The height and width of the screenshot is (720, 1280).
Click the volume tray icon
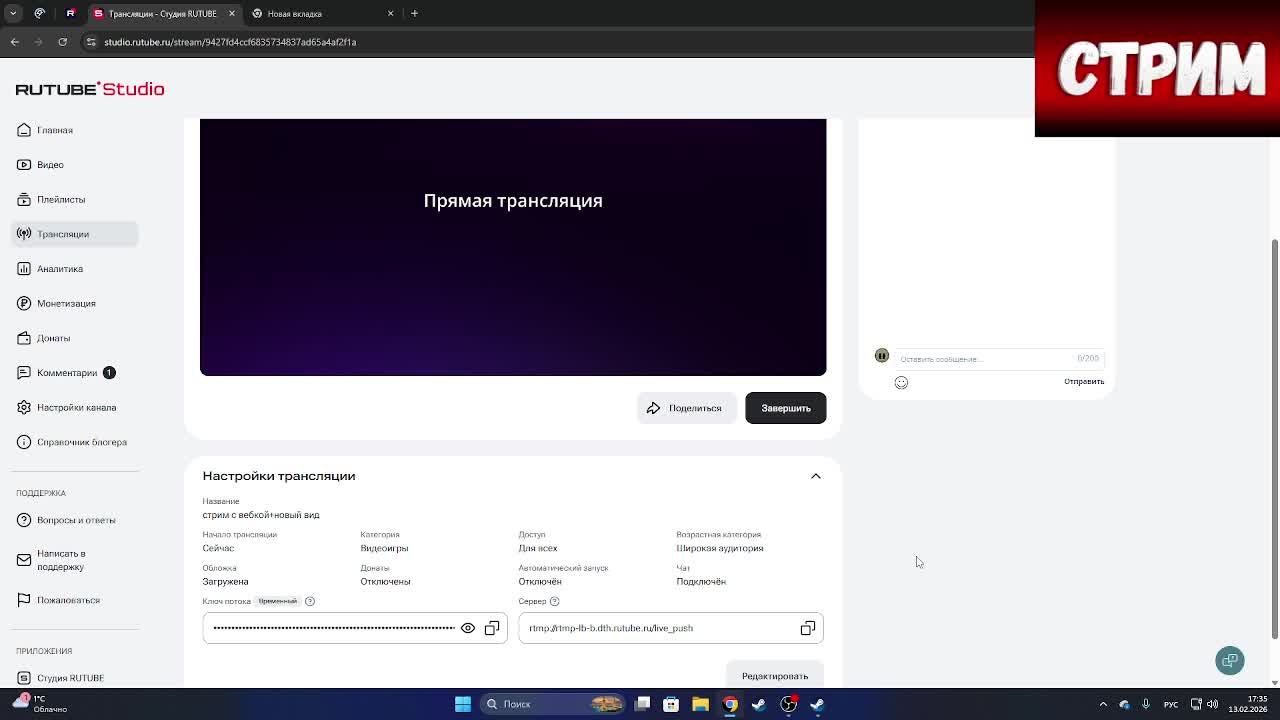click(1212, 704)
